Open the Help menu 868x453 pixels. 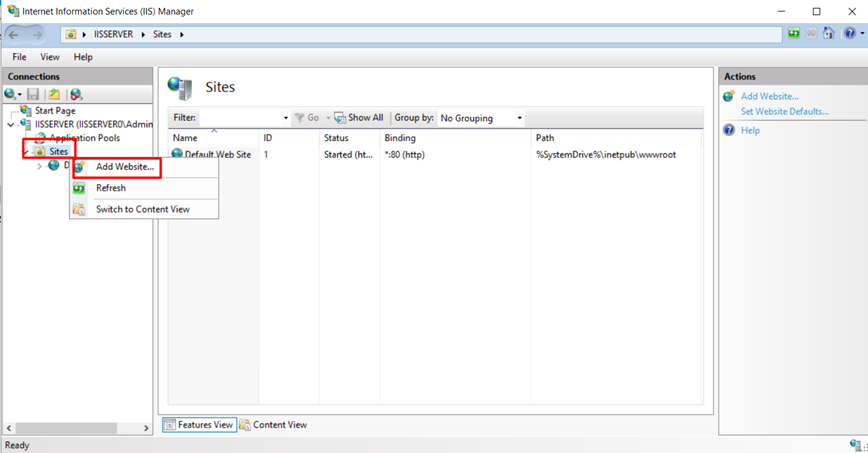coord(83,57)
